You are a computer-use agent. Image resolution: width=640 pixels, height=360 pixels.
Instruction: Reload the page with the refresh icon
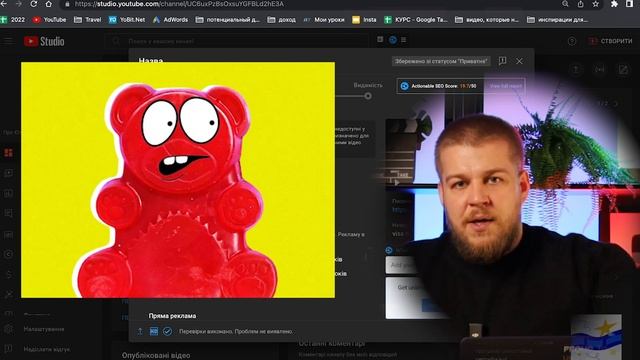[x=33, y=4]
